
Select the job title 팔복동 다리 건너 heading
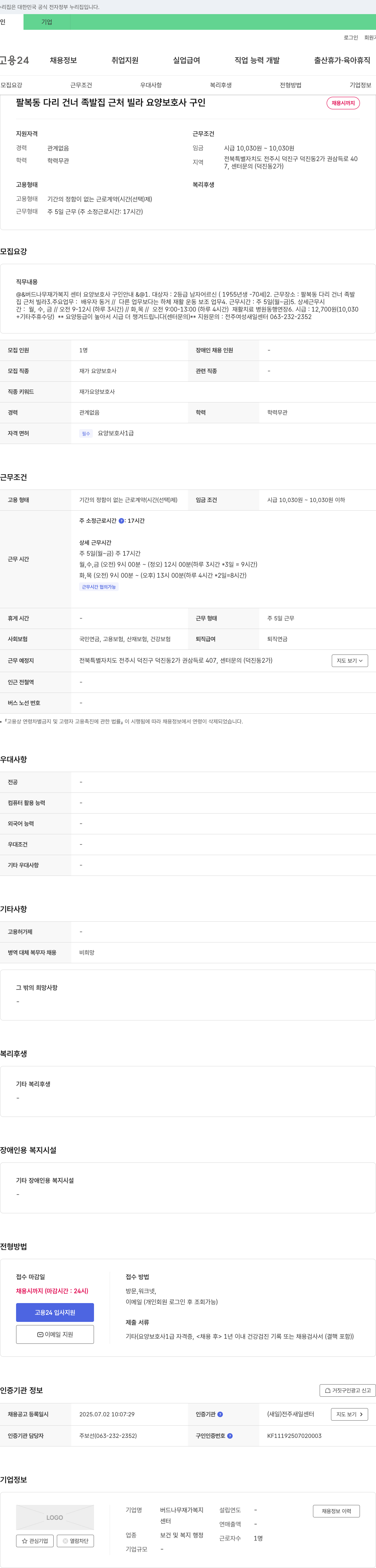point(111,103)
